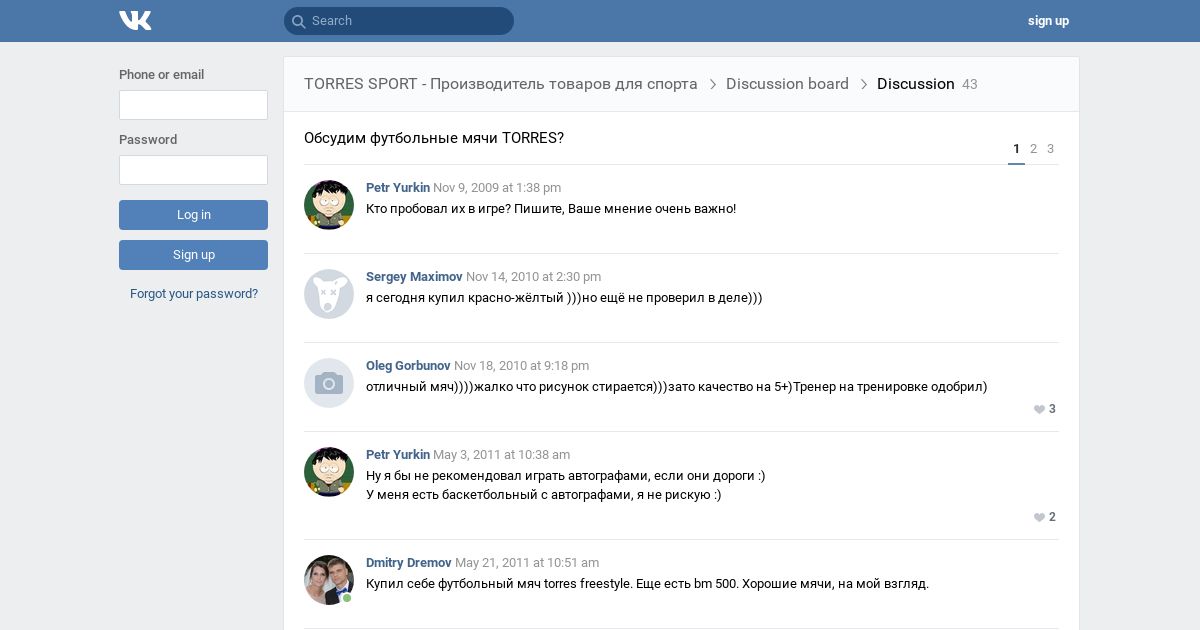Click timestamp May 3, 2011 at 10:38 am
This screenshot has height=630, width=1200.
tap(502, 455)
